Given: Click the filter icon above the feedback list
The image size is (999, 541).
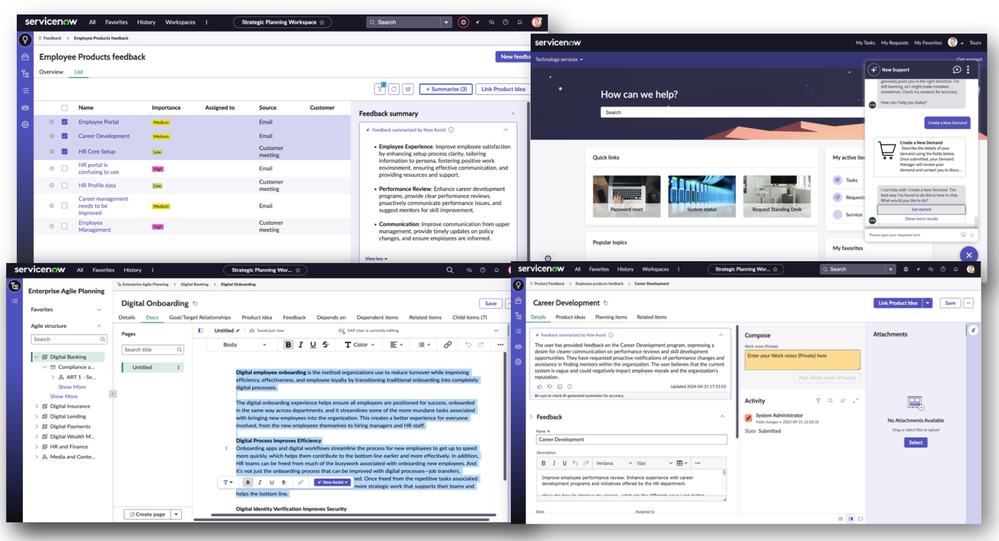Looking at the screenshot, I should click(380, 90).
